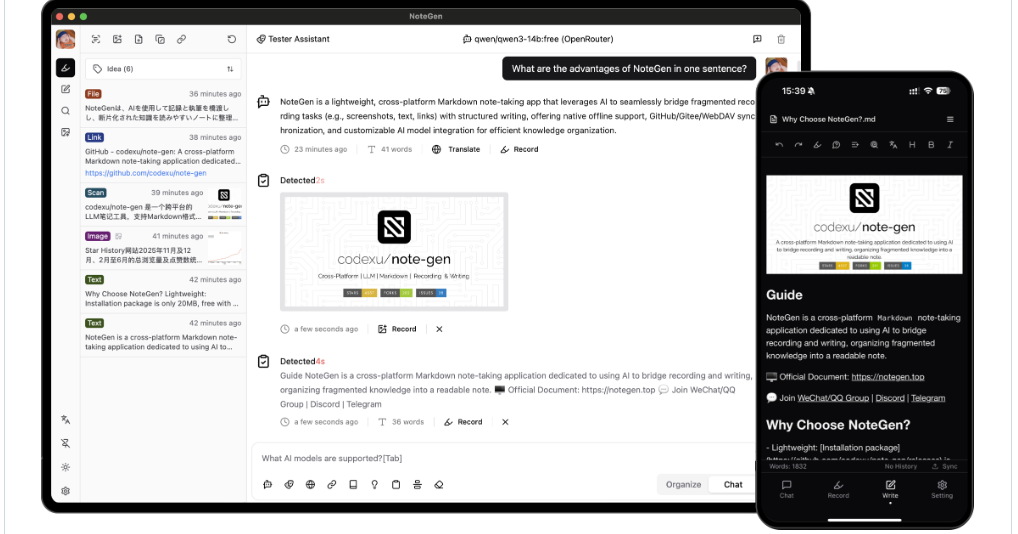1018x534 pixels.
Task: Click the add image record icon
Action: 117,39
